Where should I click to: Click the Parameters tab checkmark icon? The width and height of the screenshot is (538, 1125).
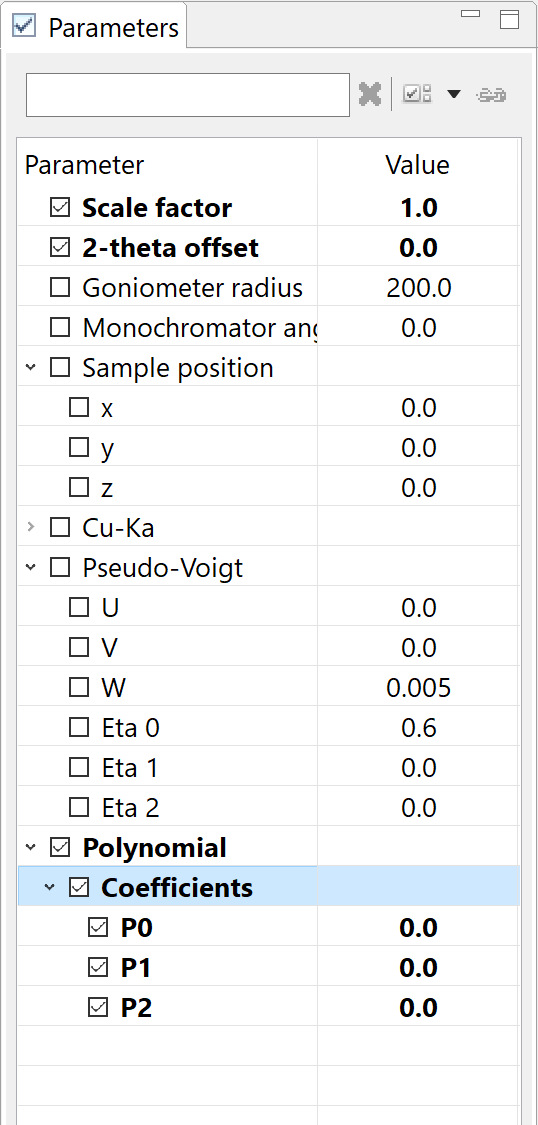tap(24, 25)
